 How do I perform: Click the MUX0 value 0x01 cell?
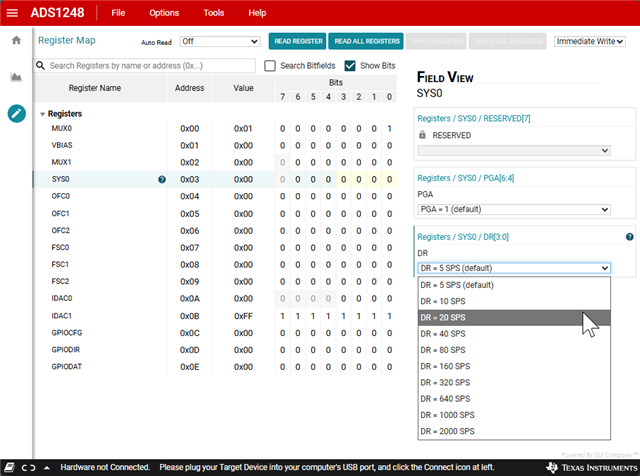pyautogui.click(x=243, y=129)
